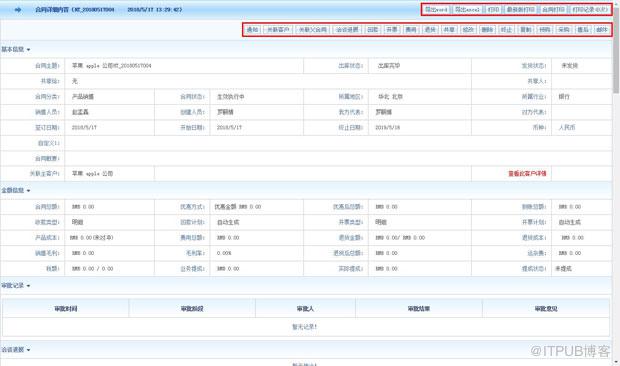Click the 优惠金额 discount method value
Screen dimensions: 620x366
click(238, 207)
